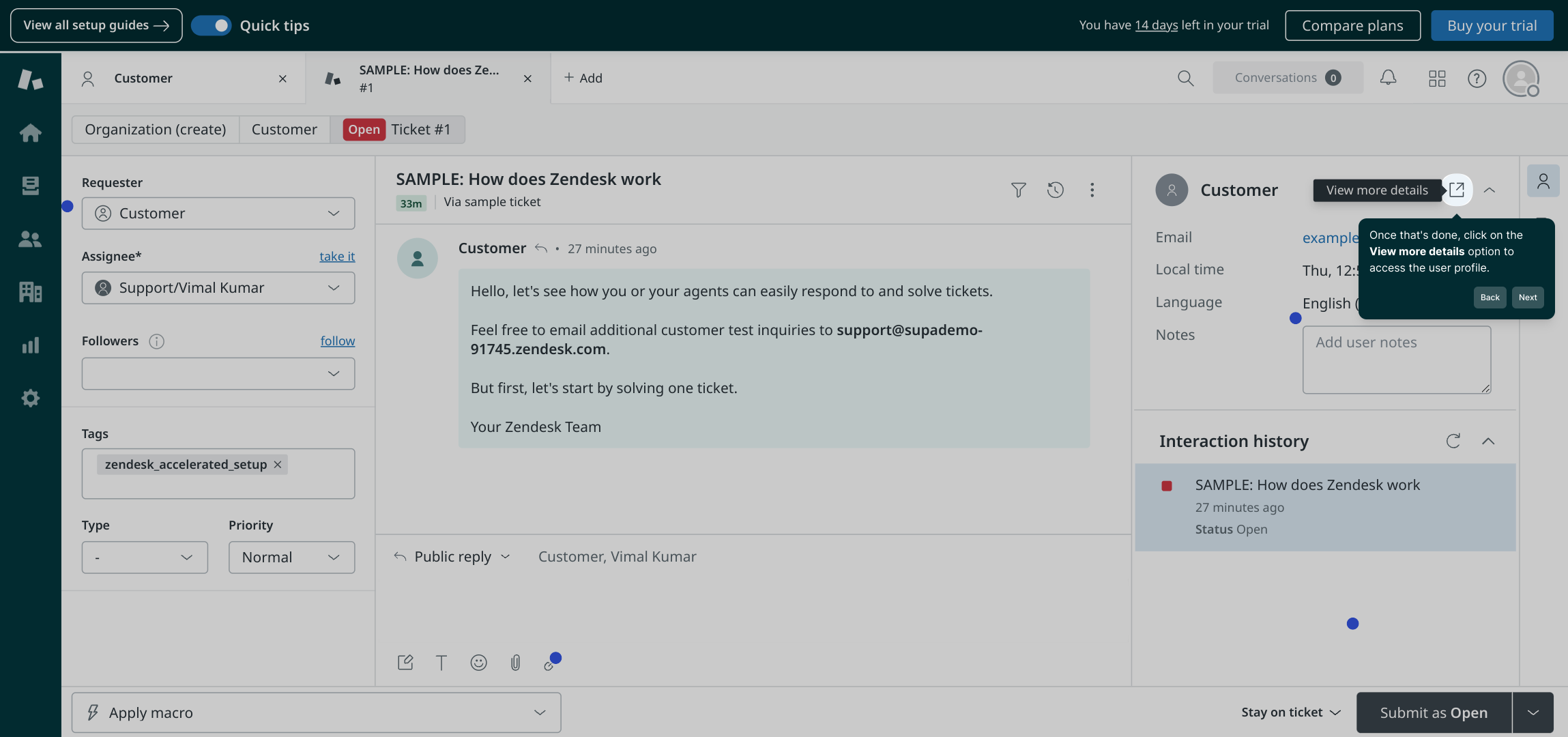Click the Add user notes field
1568x737 pixels.
pyautogui.click(x=1397, y=360)
